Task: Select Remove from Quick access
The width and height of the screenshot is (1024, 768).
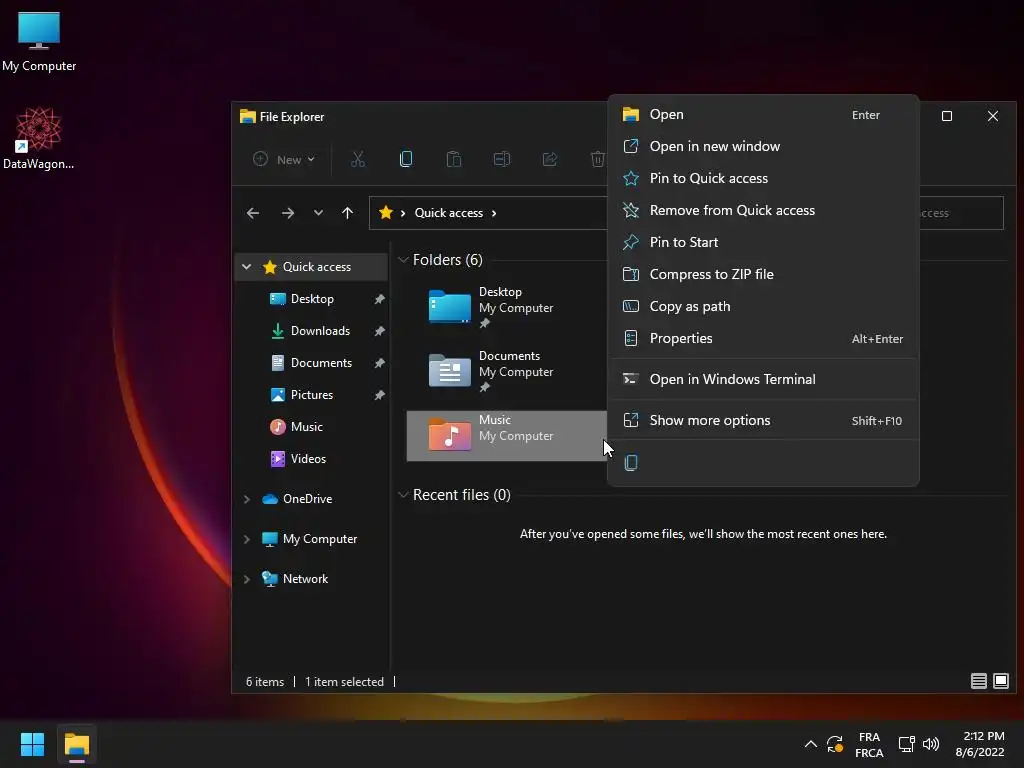Action: [763, 210]
